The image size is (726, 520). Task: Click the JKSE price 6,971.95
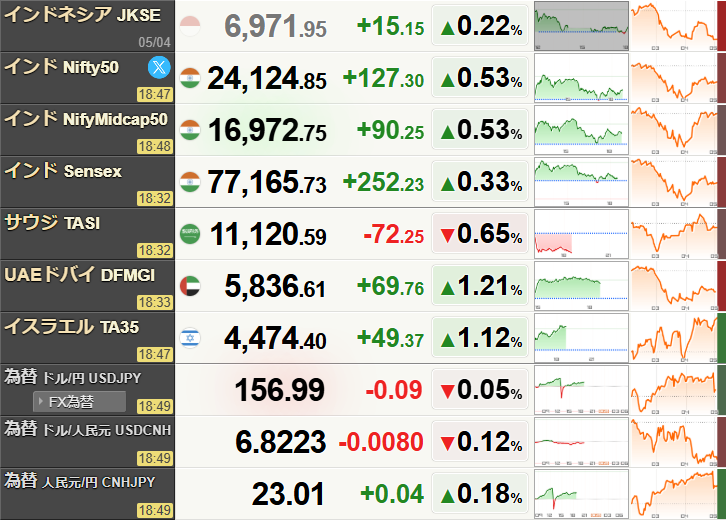275,26
